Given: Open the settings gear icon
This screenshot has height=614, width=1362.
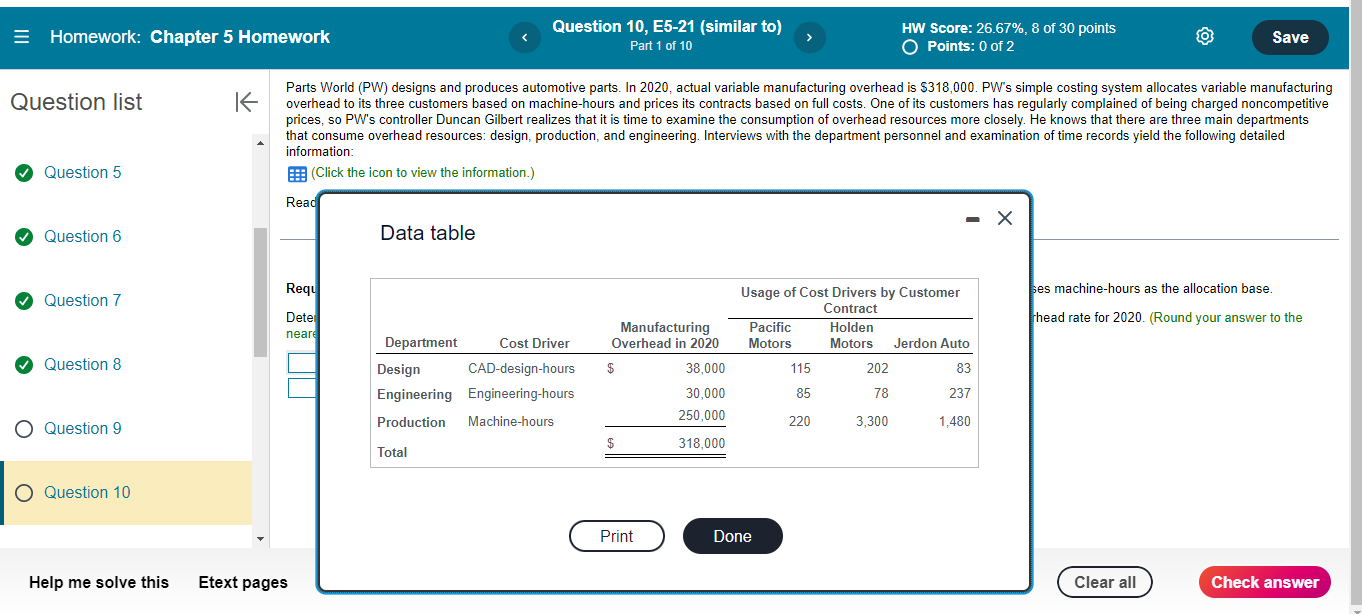Looking at the screenshot, I should coord(1205,37).
